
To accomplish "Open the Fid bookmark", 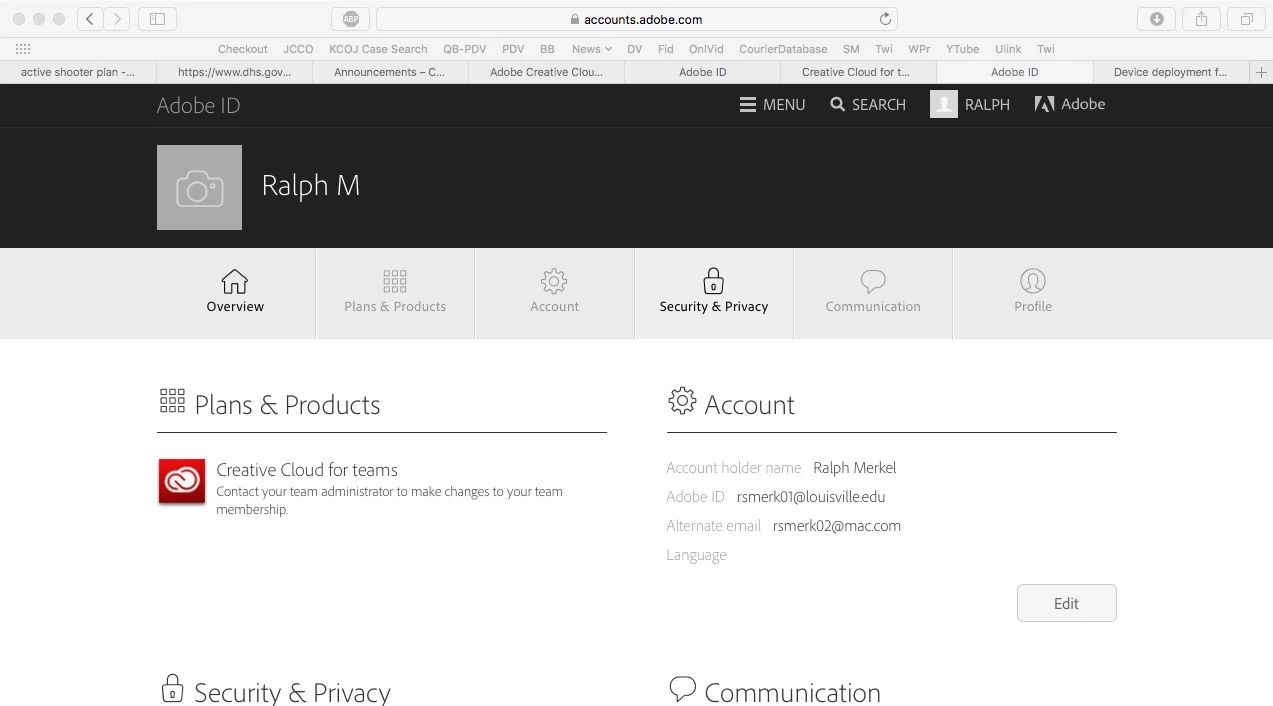I will pyautogui.click(x=666, y=49).
